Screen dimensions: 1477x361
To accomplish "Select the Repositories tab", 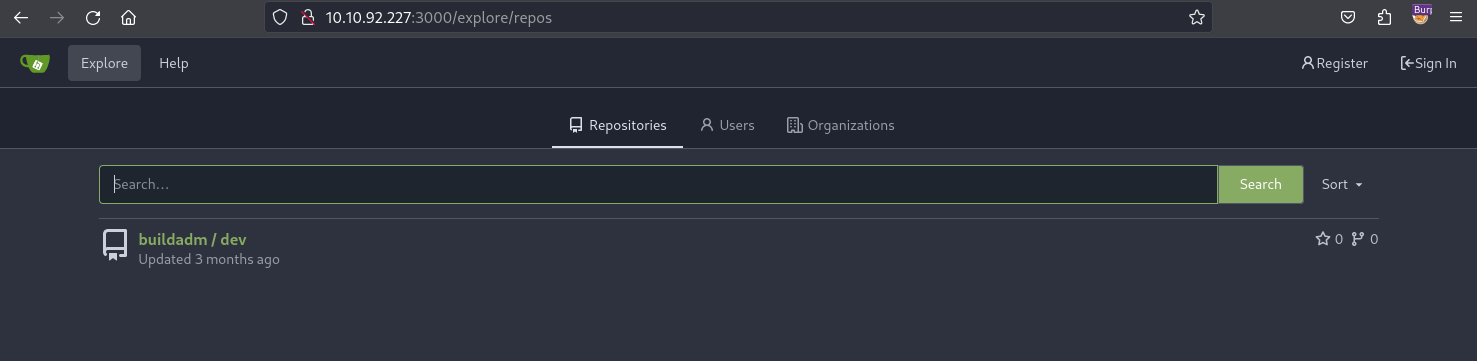I will click(x=617, y=125).
